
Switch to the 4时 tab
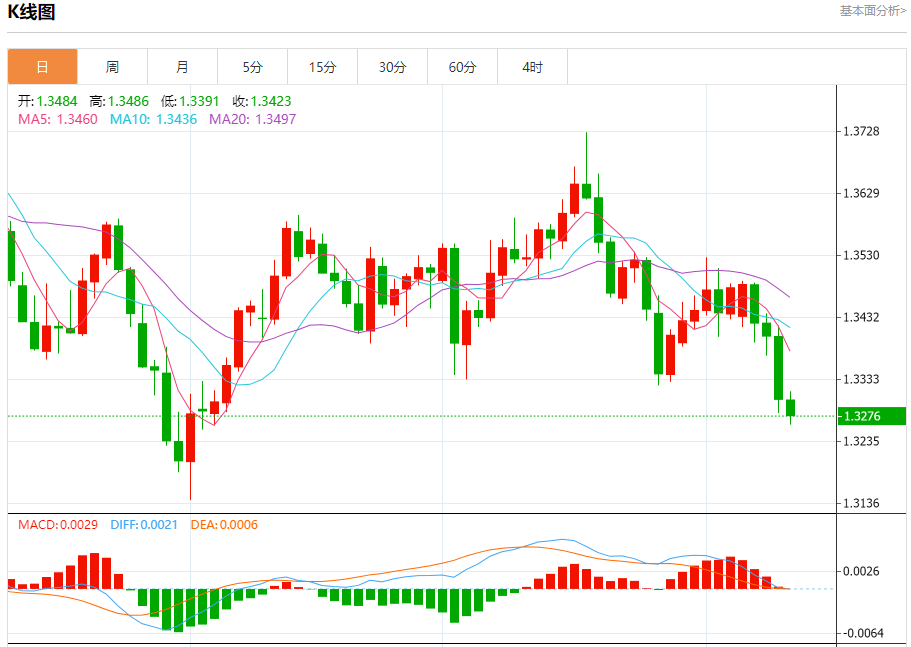(532, 67)
